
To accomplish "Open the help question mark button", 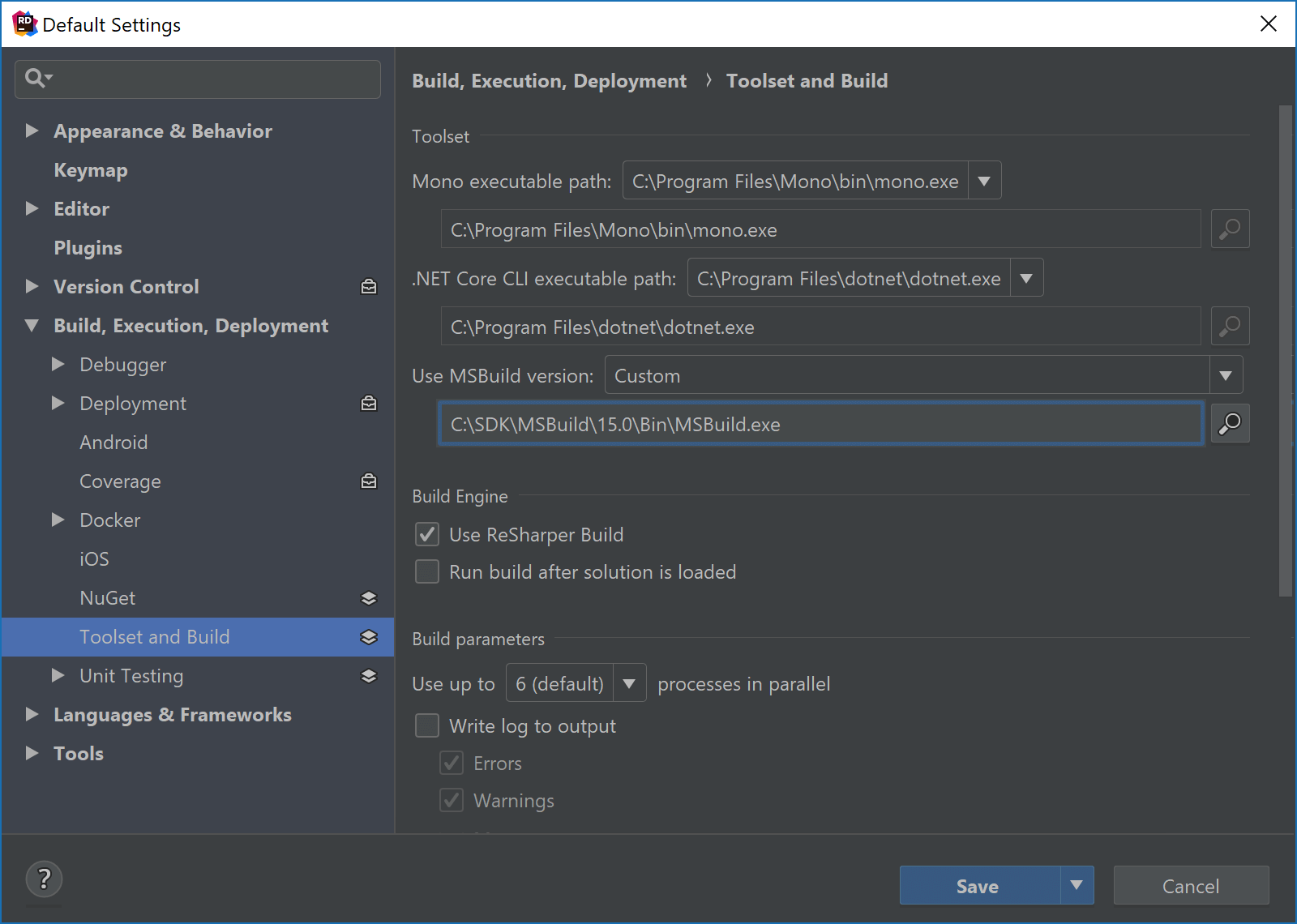I will pos(45,879).
